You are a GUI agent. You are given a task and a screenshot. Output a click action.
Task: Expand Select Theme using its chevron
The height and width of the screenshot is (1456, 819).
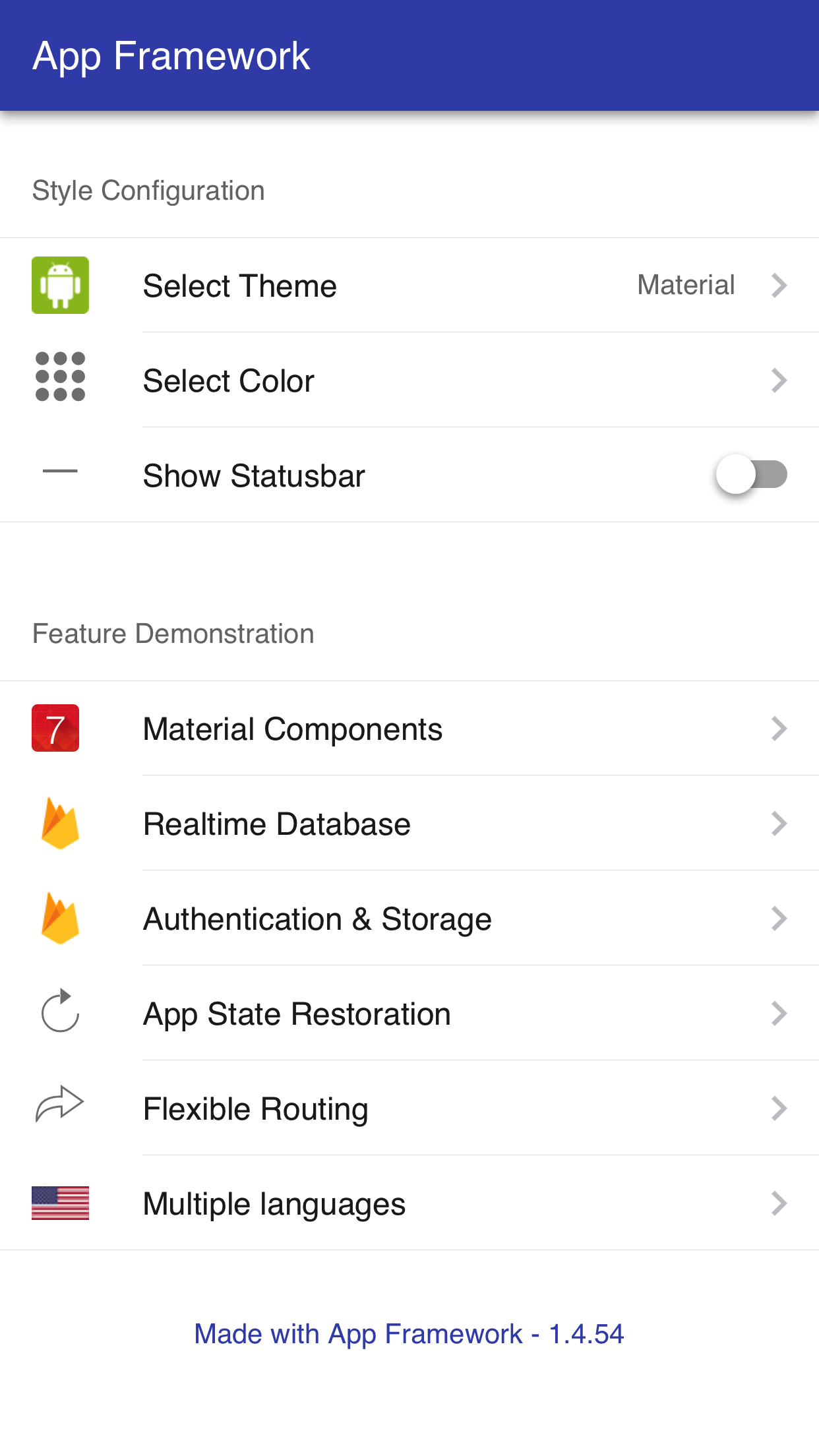tap(779, 286)
